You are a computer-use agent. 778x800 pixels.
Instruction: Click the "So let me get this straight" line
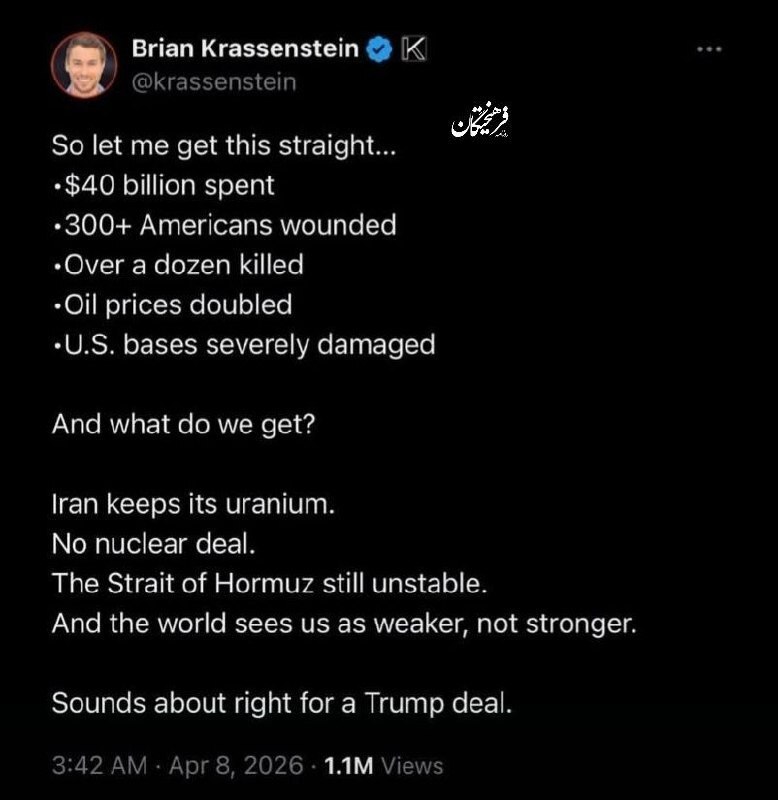click(222, 144)
